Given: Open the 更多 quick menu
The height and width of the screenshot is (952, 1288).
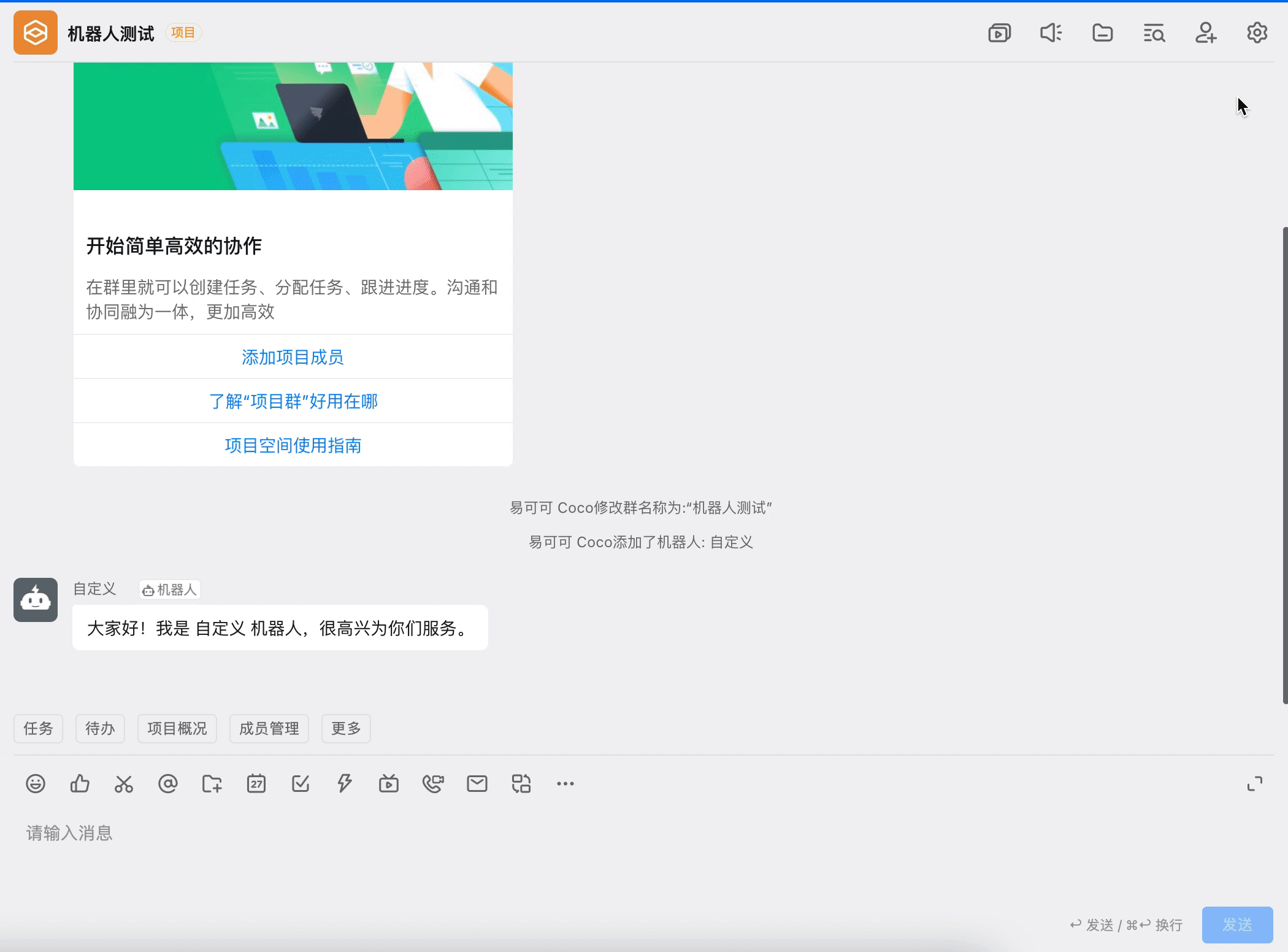Looking at the screenshot, I should (x=345, y=729).
